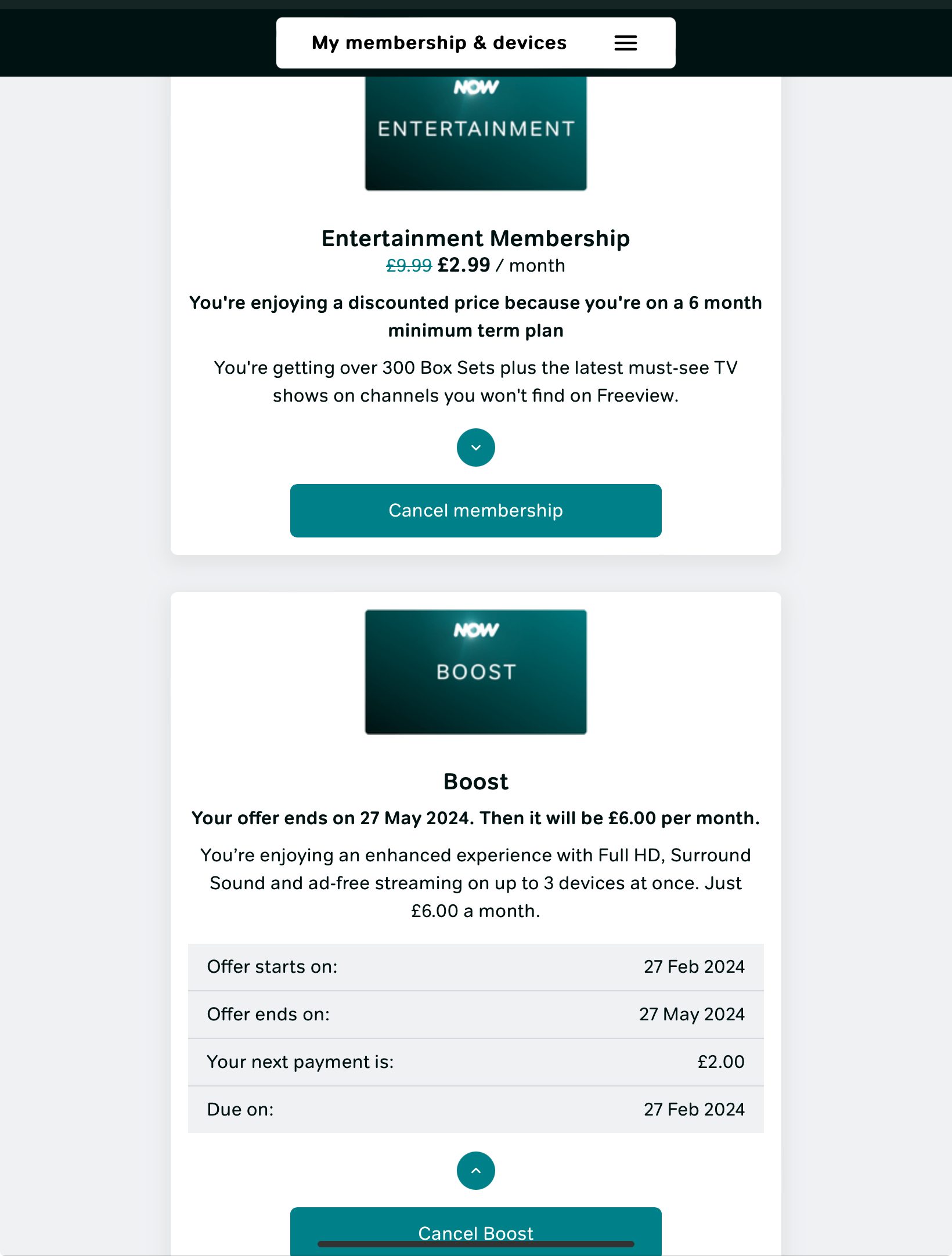
Task: Click the NOW logo on the Entertainment card
Action: [475, 87]
